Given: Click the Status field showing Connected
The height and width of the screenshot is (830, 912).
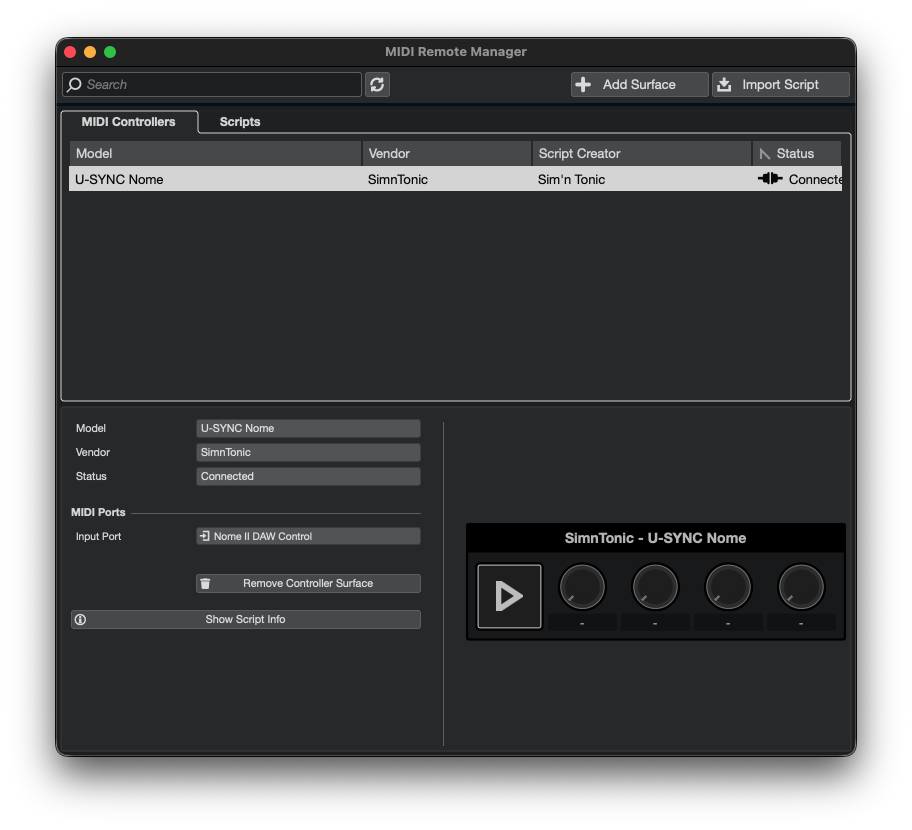Looking at the screenshot, I should [x=308, y=476].
